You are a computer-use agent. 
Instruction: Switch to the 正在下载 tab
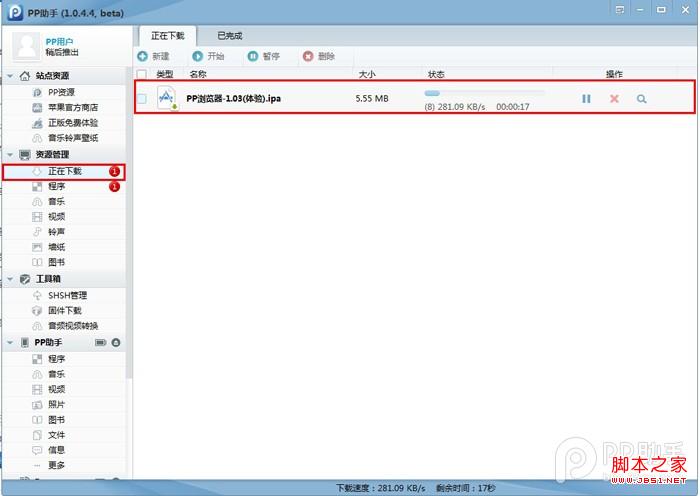coord(168,36)
